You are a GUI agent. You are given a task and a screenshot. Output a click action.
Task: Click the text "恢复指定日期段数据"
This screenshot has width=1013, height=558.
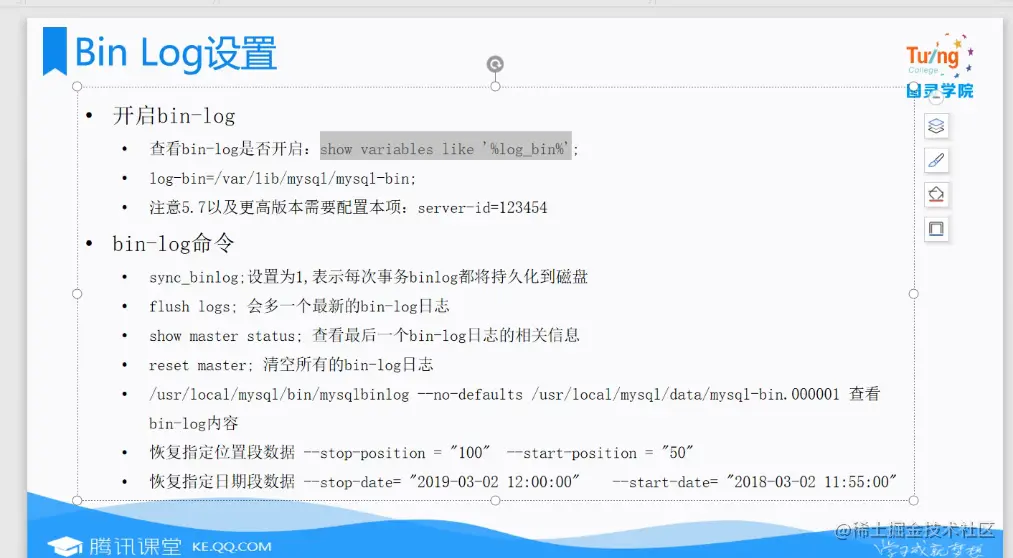pos(222,482)
